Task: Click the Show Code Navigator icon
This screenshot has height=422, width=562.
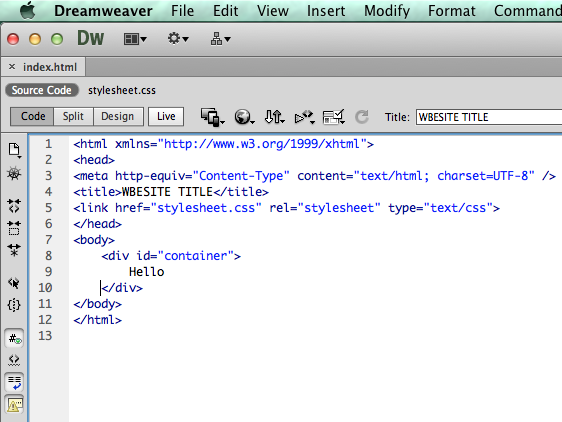Action: [x=14, y=173]
